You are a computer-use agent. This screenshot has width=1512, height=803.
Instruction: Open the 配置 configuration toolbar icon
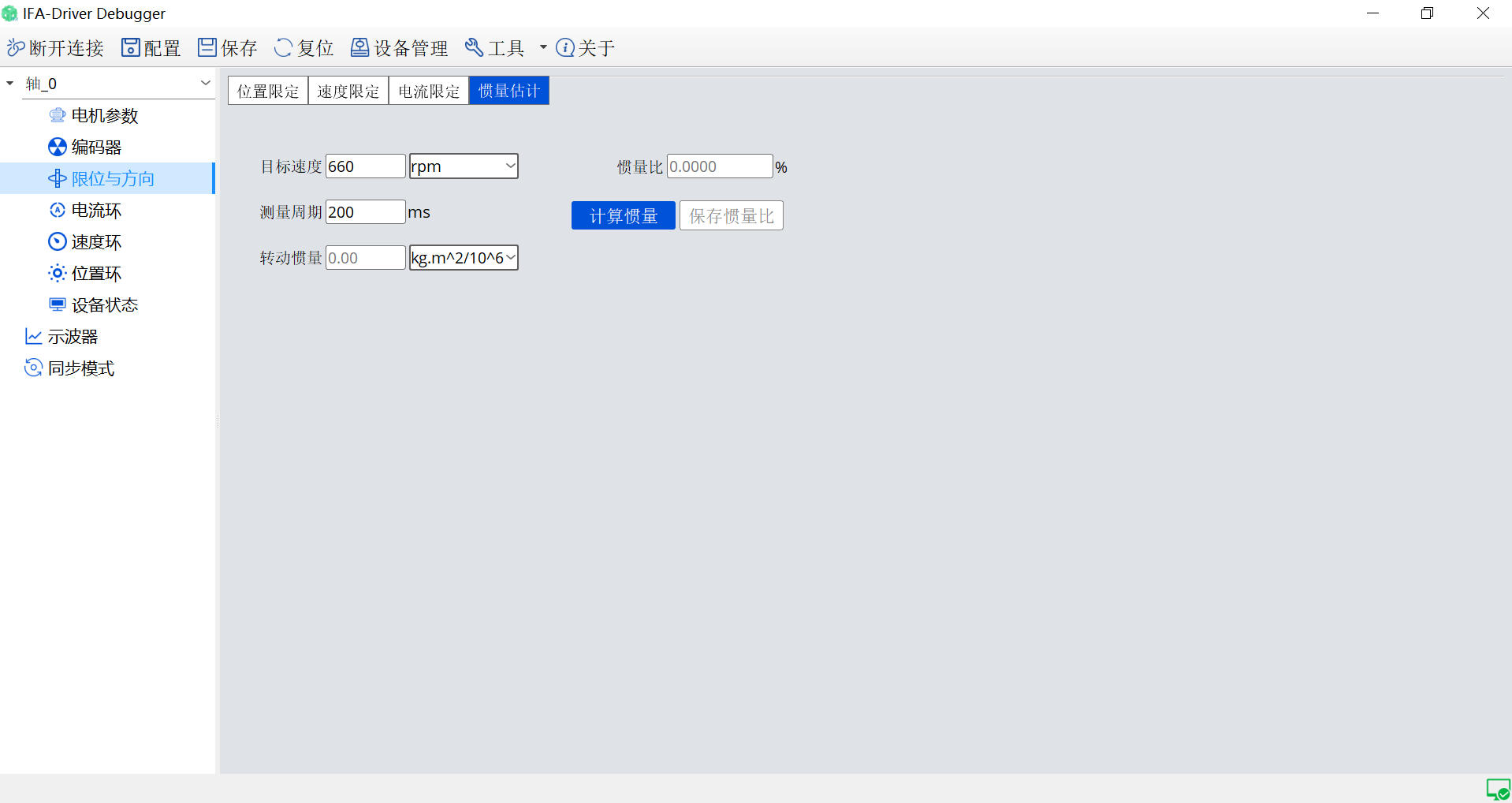(x=130, y=48)
